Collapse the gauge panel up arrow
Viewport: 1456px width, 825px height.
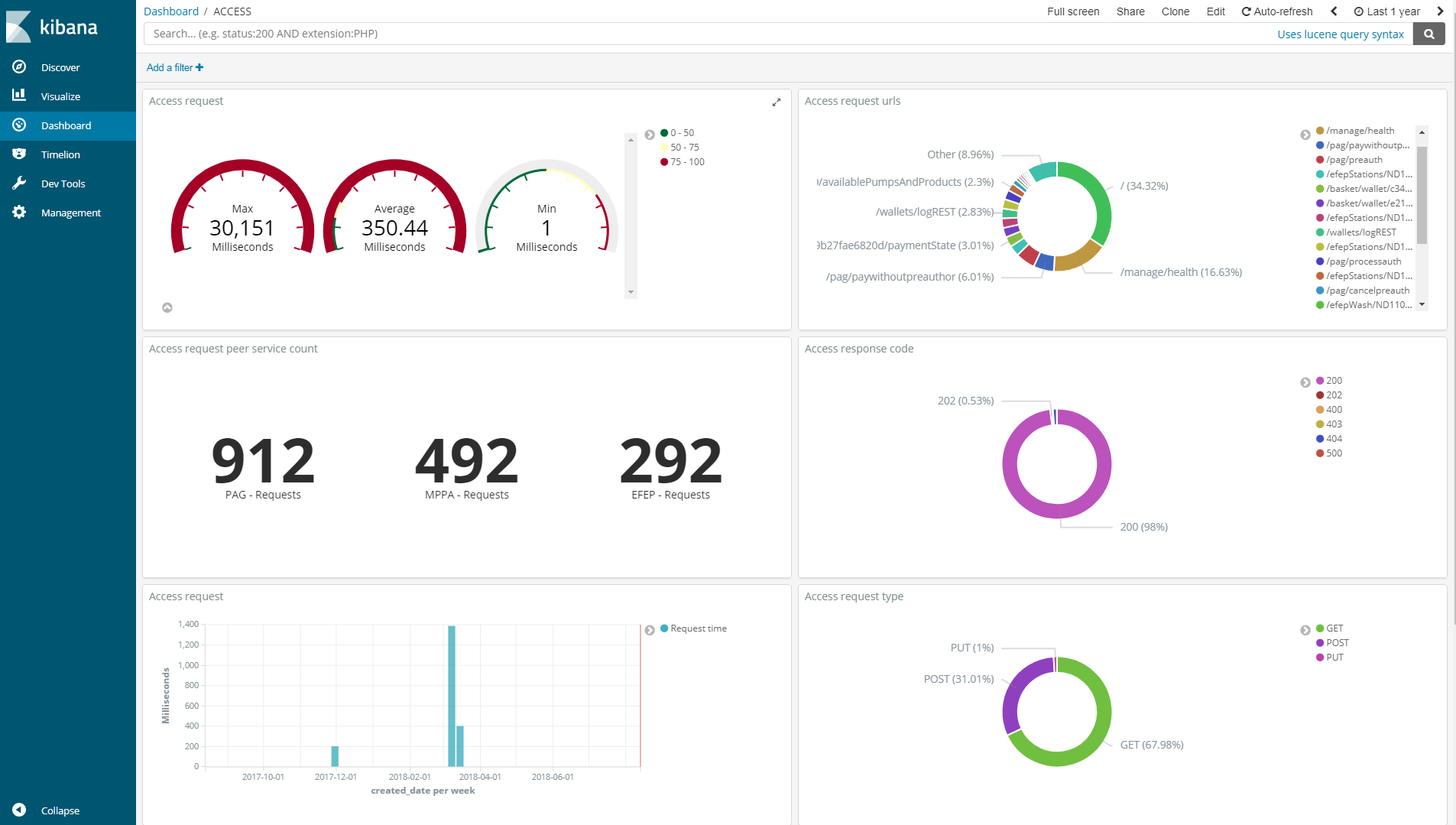(x=167, y=307)
